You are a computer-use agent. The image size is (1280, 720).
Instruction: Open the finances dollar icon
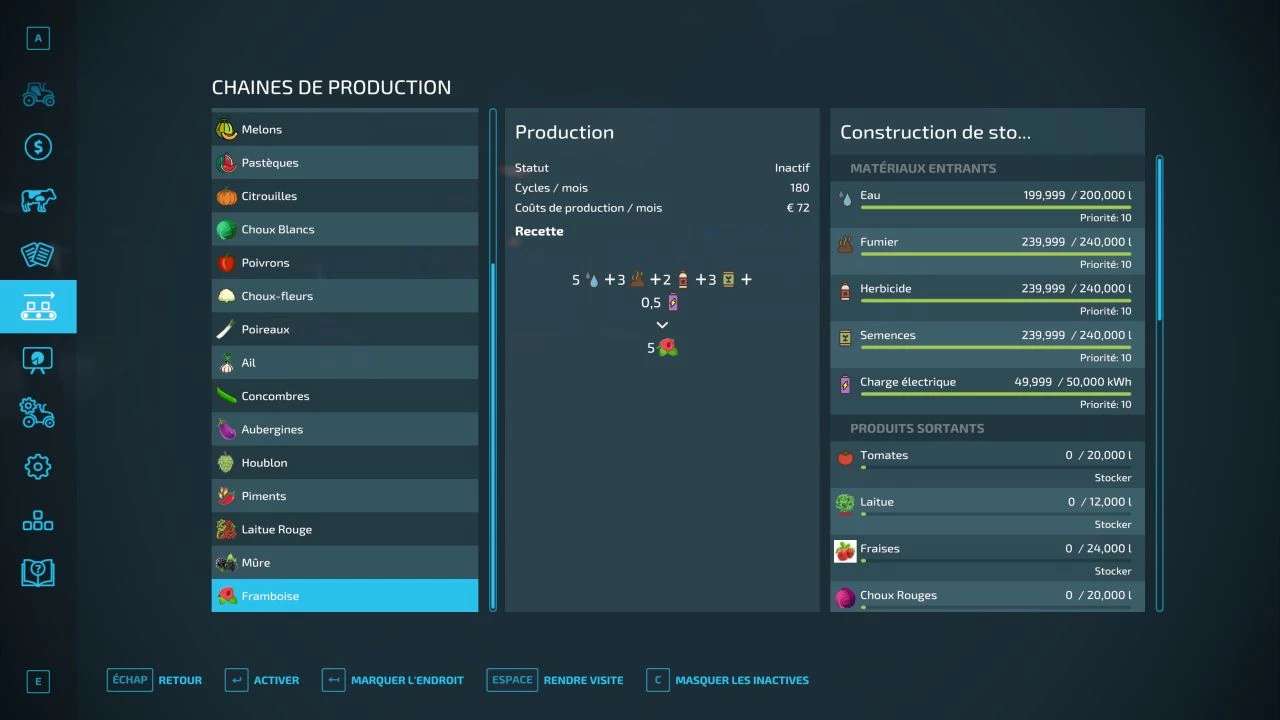click(x=38, y=147)
